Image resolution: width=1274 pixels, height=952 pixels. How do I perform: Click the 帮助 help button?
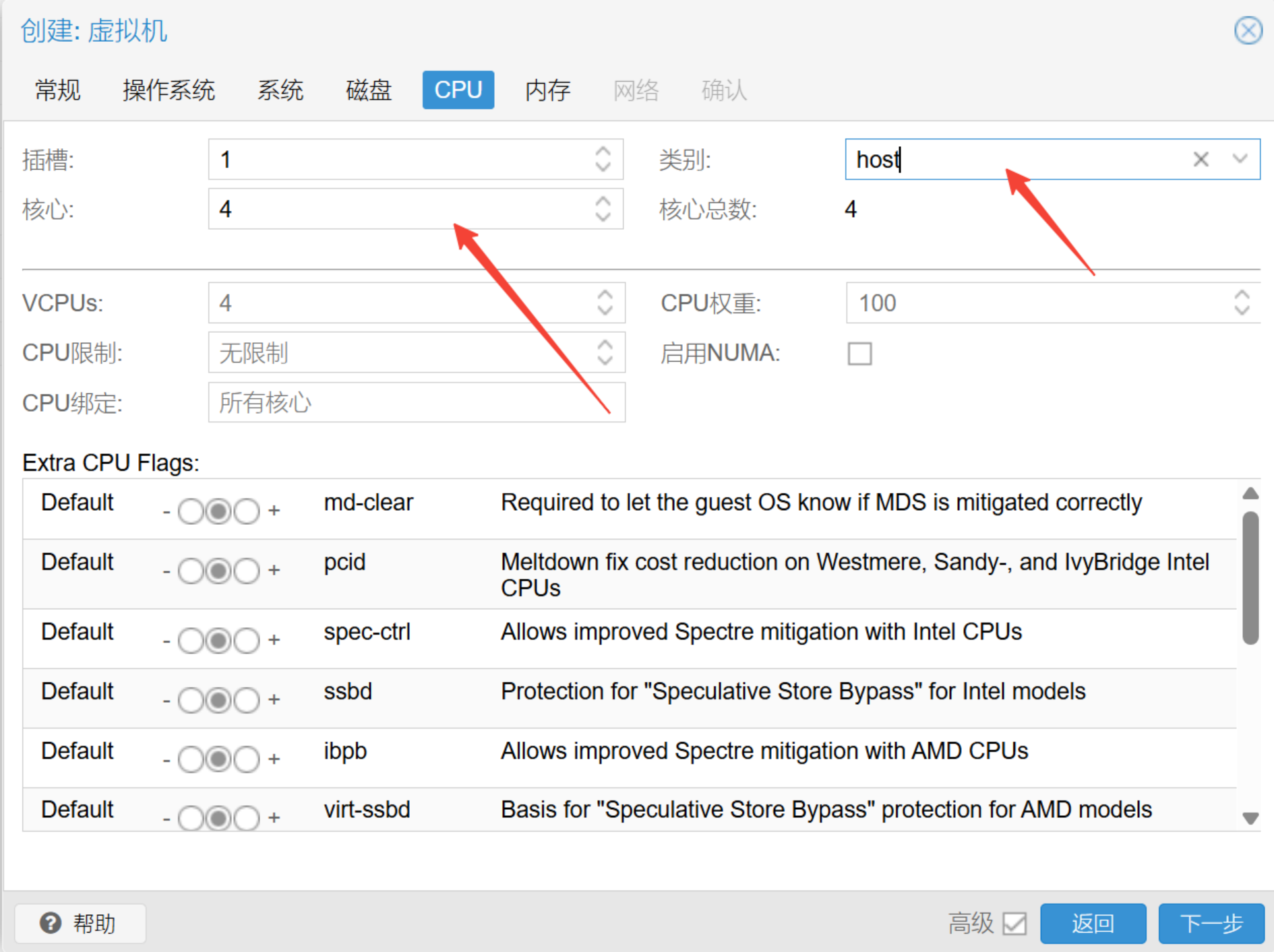[x=80, y=923]
